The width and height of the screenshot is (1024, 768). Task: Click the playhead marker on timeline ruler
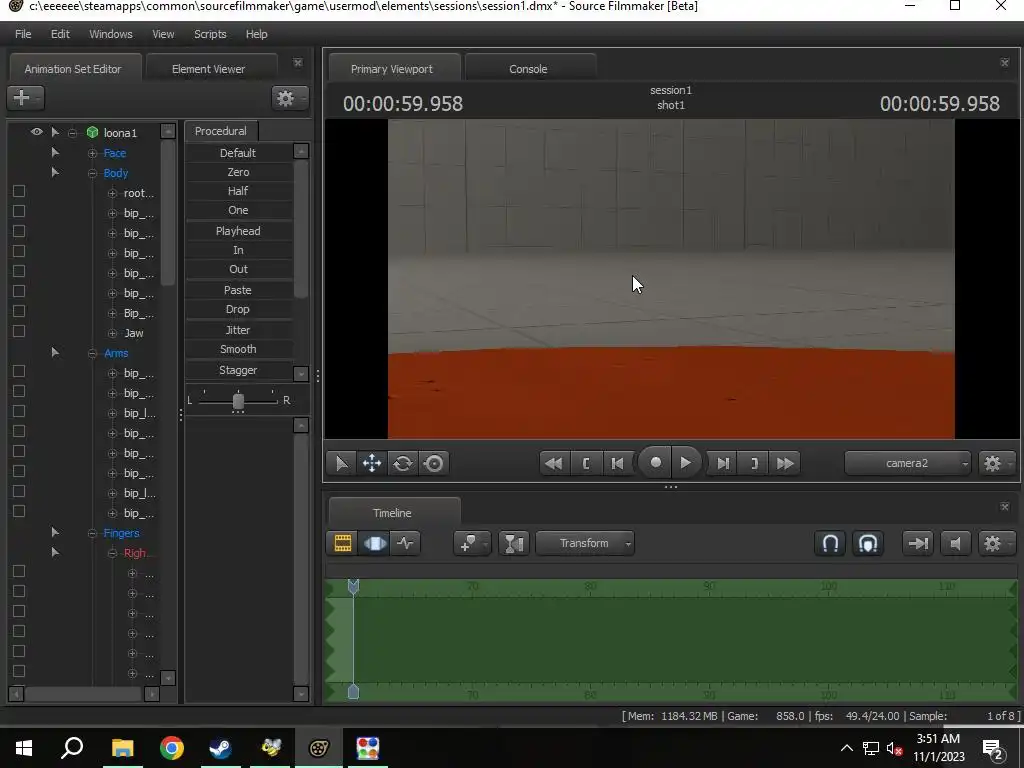(x=353, y=586)
